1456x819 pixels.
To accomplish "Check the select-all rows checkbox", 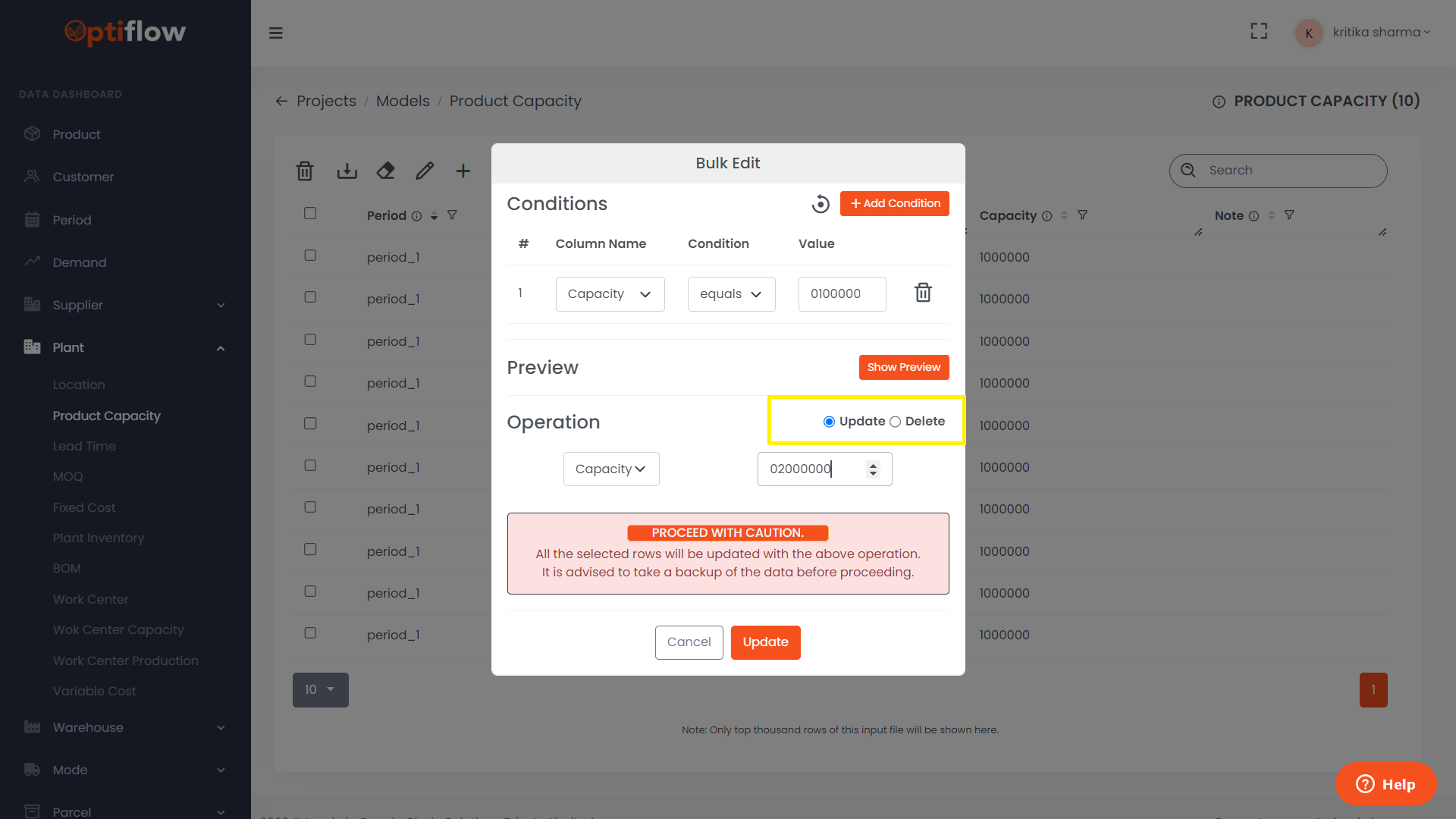I will click(x=310, y=213).
